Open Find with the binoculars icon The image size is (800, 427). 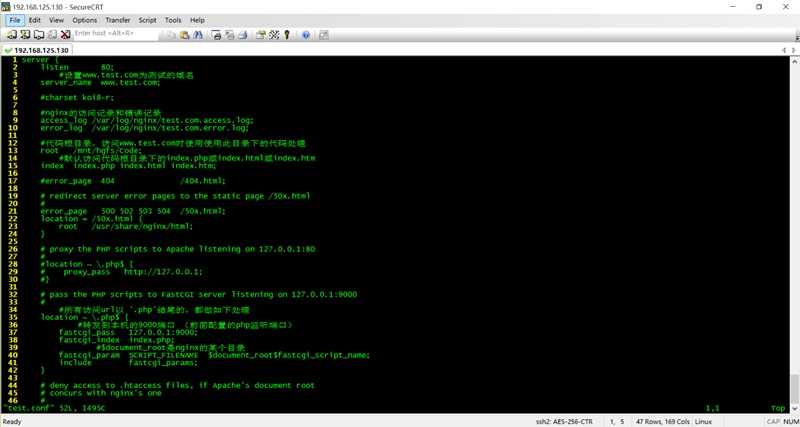(x=198, y=35)
